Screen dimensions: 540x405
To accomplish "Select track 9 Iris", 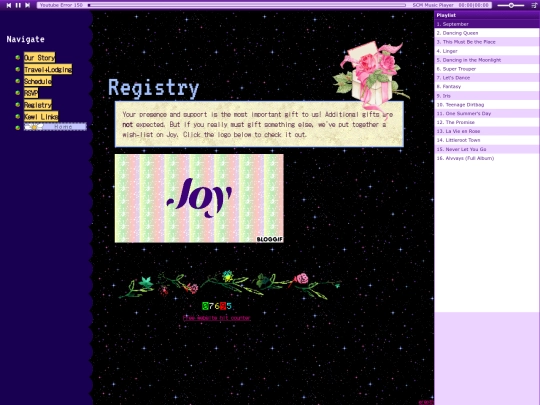I will point(487,96).
